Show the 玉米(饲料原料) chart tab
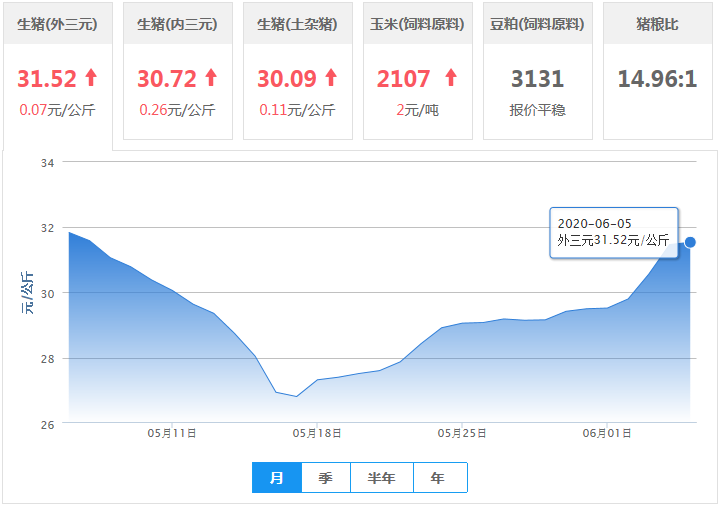721x507 pixels. [418, 23]
